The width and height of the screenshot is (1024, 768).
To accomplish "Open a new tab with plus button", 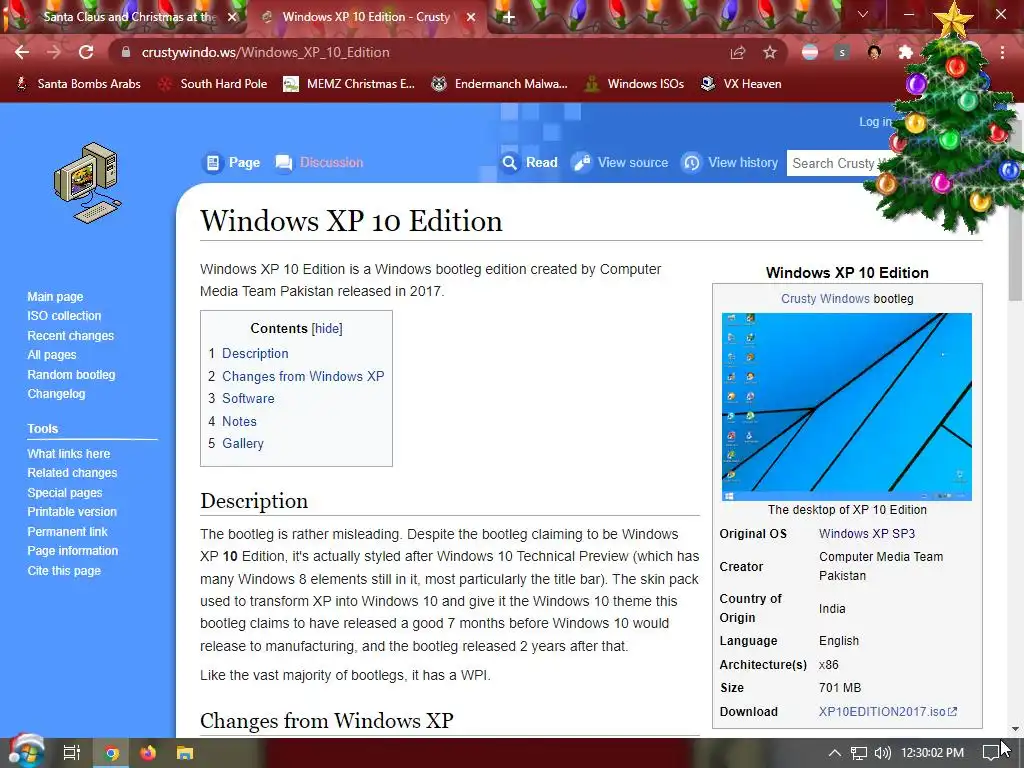I will (x=509, y=17).
